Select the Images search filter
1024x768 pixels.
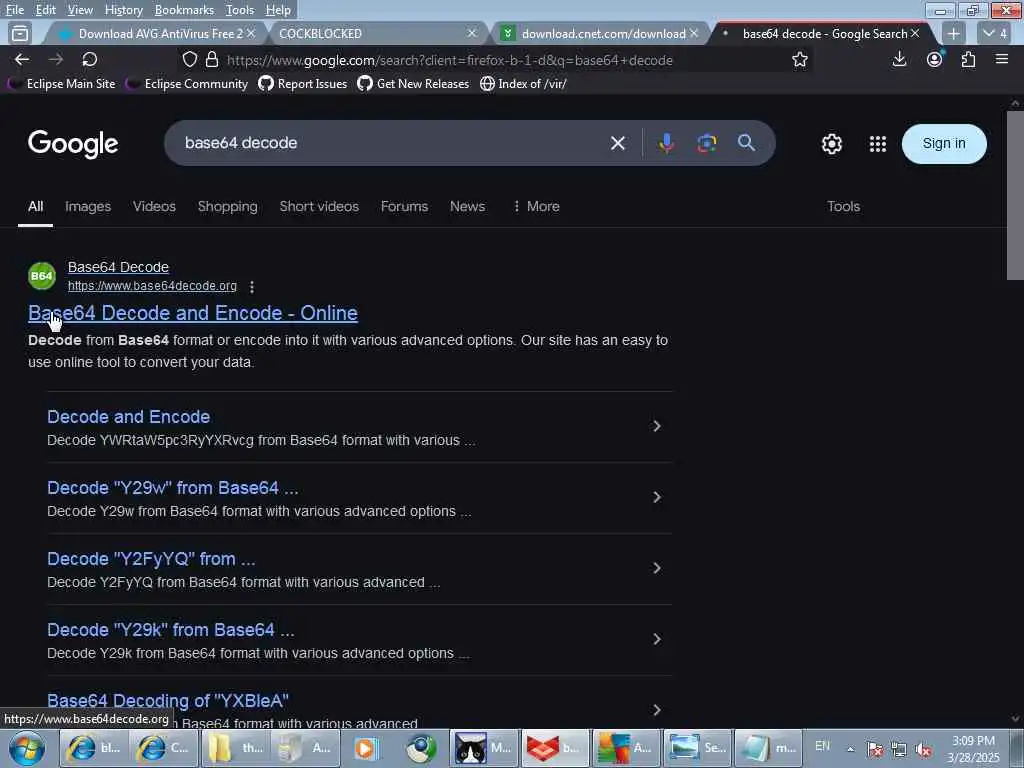coord(88,206)
